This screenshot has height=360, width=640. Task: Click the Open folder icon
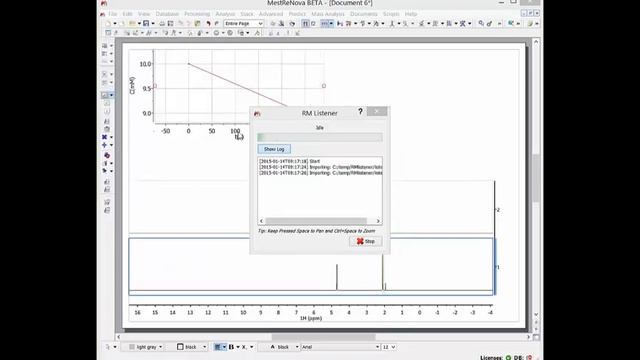132,24
